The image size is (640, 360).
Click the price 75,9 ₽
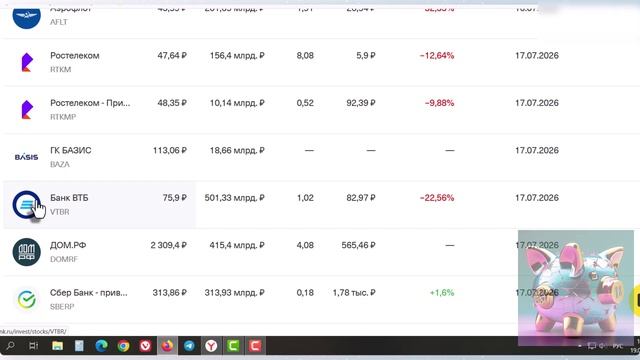175,198
